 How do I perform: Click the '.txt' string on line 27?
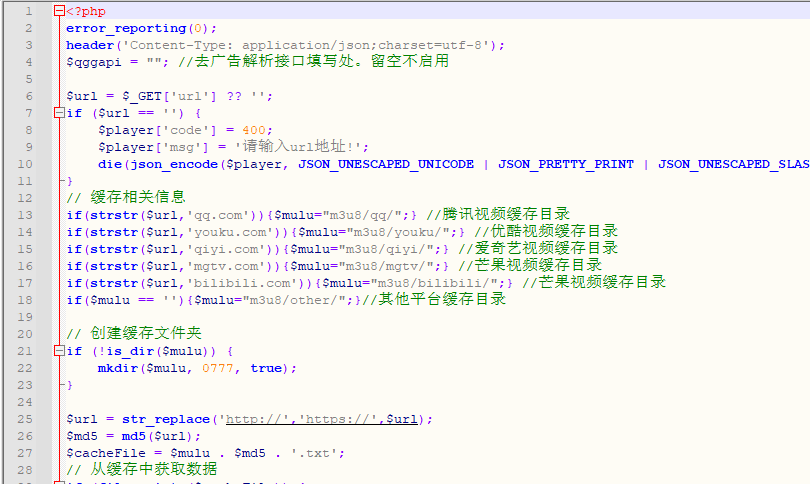click(x=314, y=454)
